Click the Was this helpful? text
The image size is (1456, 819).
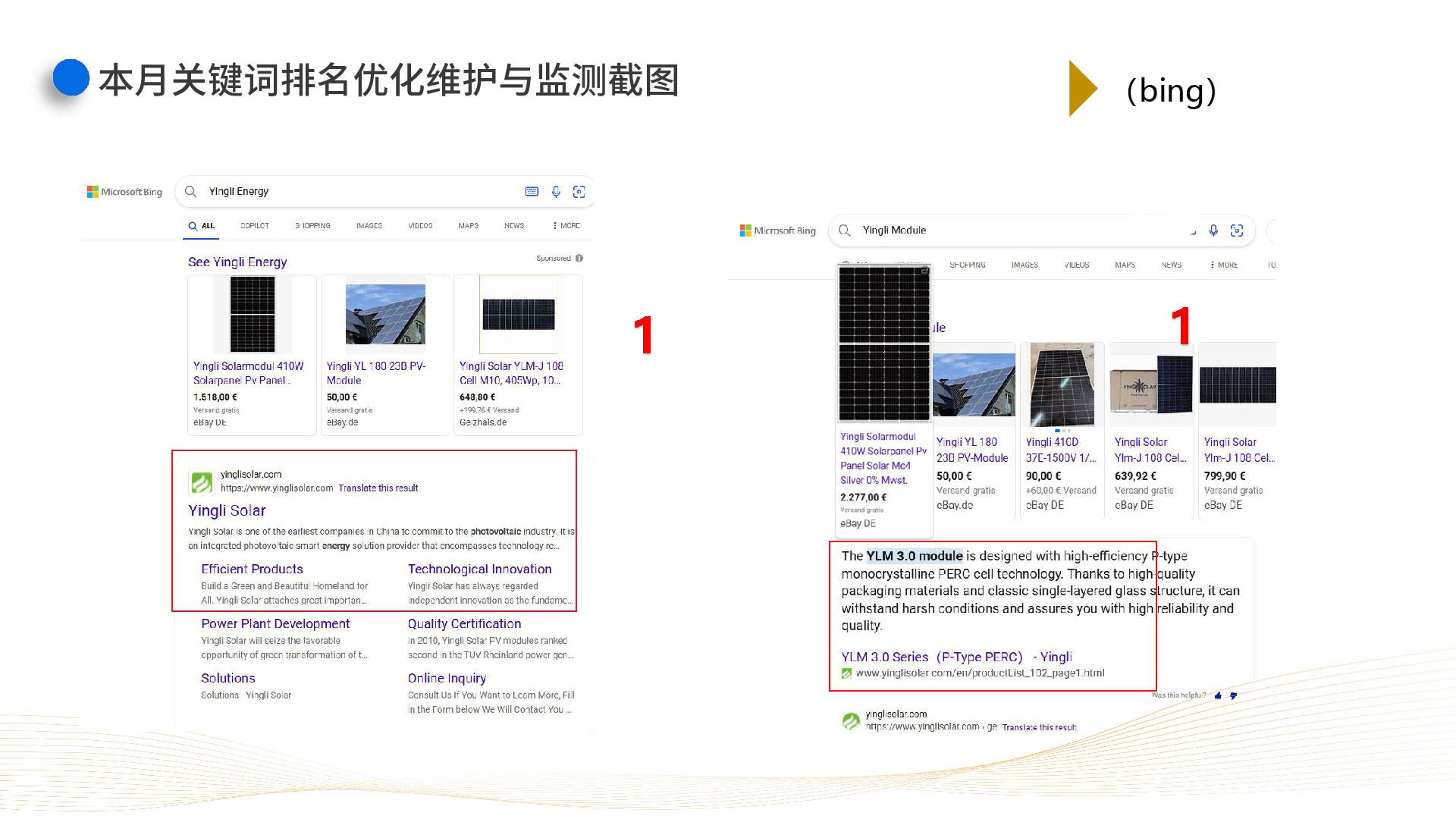[x=1178, y=695]
